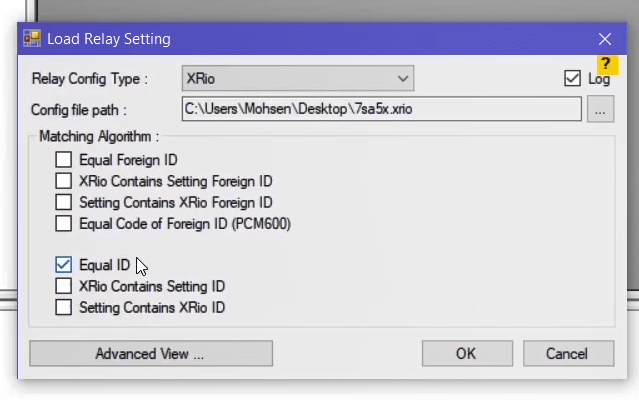
Task: Toggle the Log checkbox
Action: click(572, 78)
